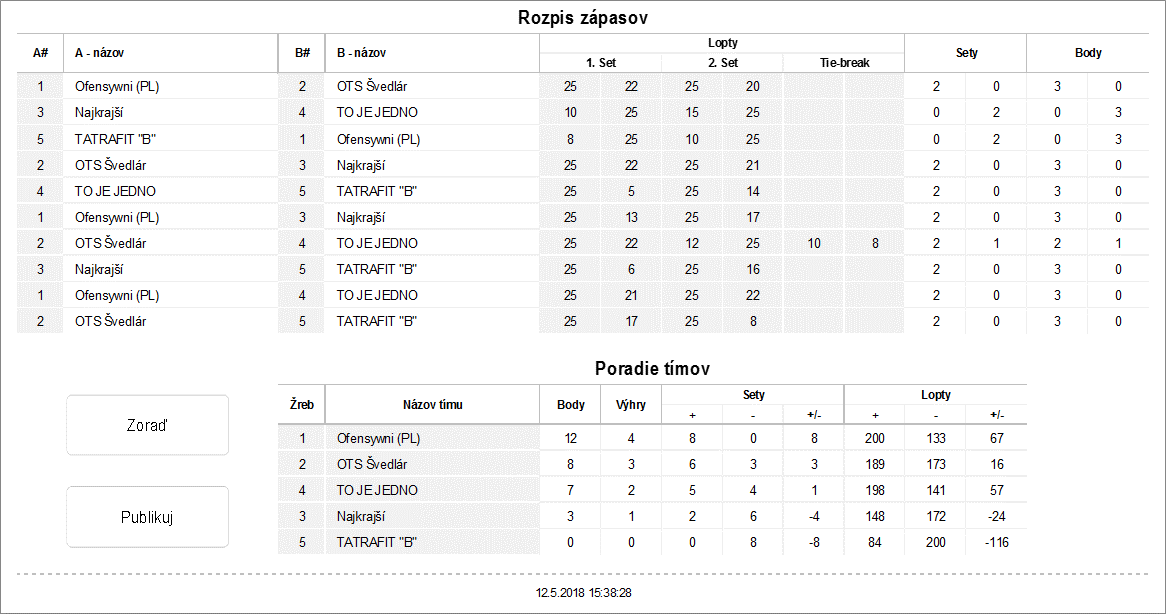Image resolution: width=1166 pixels, height=614 pixels.
Task: Click the "Poradie tímov" heading
Action: coord(652,369)
